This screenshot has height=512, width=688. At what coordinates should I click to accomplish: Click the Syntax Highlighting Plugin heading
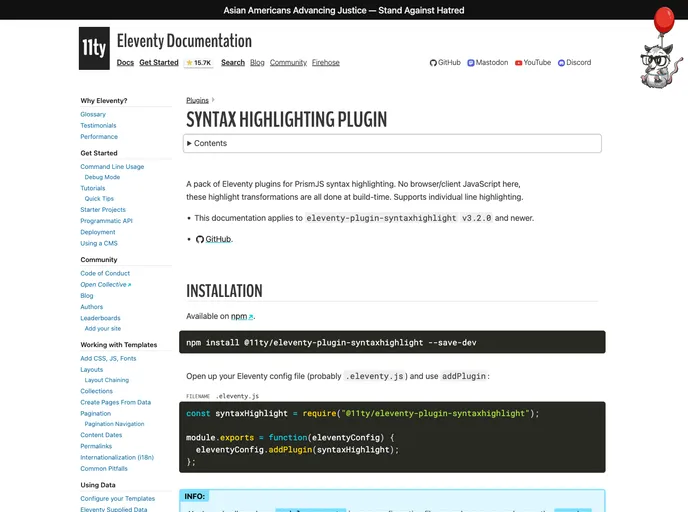pyautogui.click(x=287, y=119)
